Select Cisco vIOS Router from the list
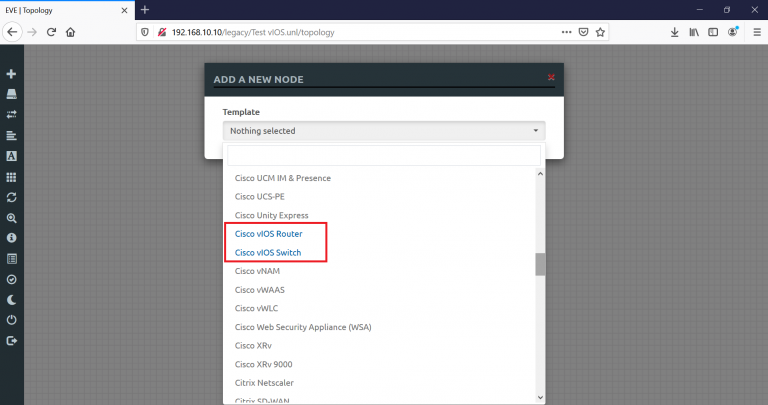Viewport: 768px width, 405px height. pos(268,234)
